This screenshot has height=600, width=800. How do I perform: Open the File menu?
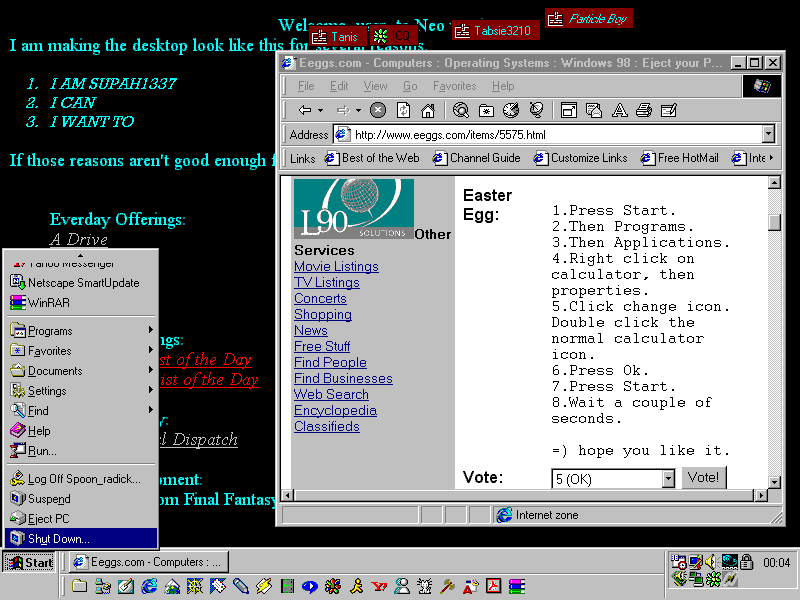(x=306, y=86)
